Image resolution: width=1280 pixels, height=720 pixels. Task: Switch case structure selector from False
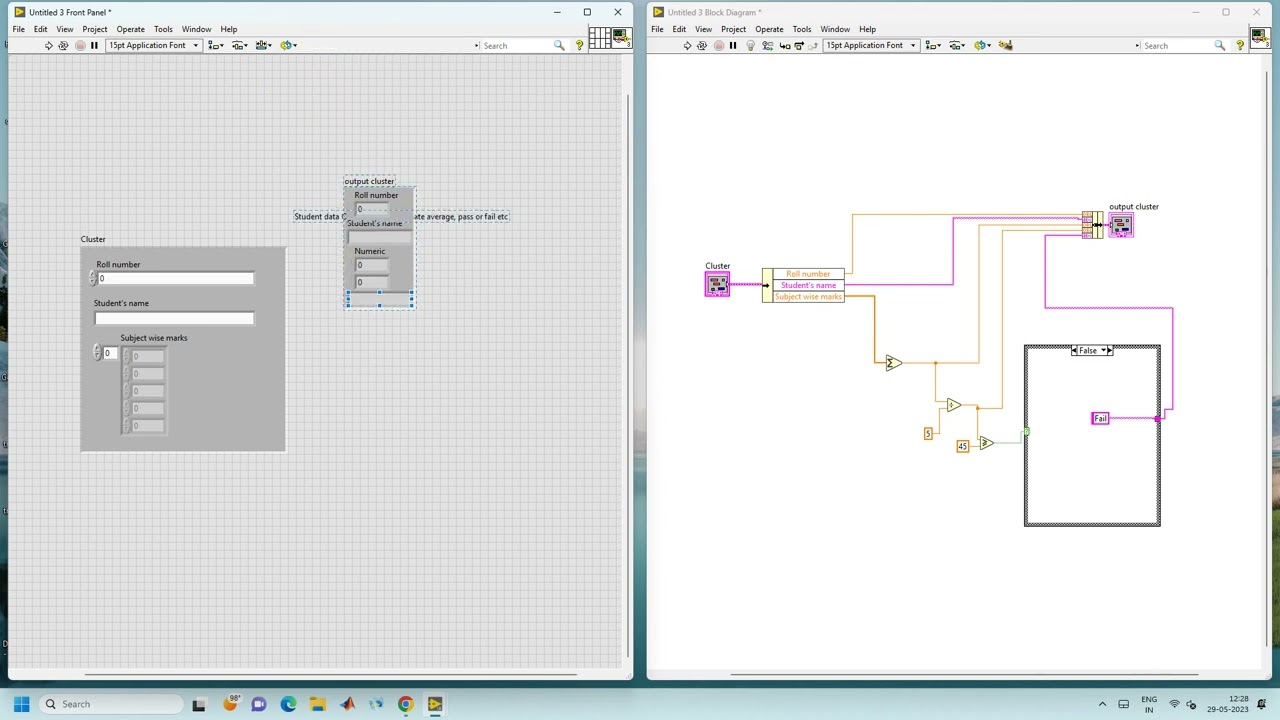point(1092,351)
